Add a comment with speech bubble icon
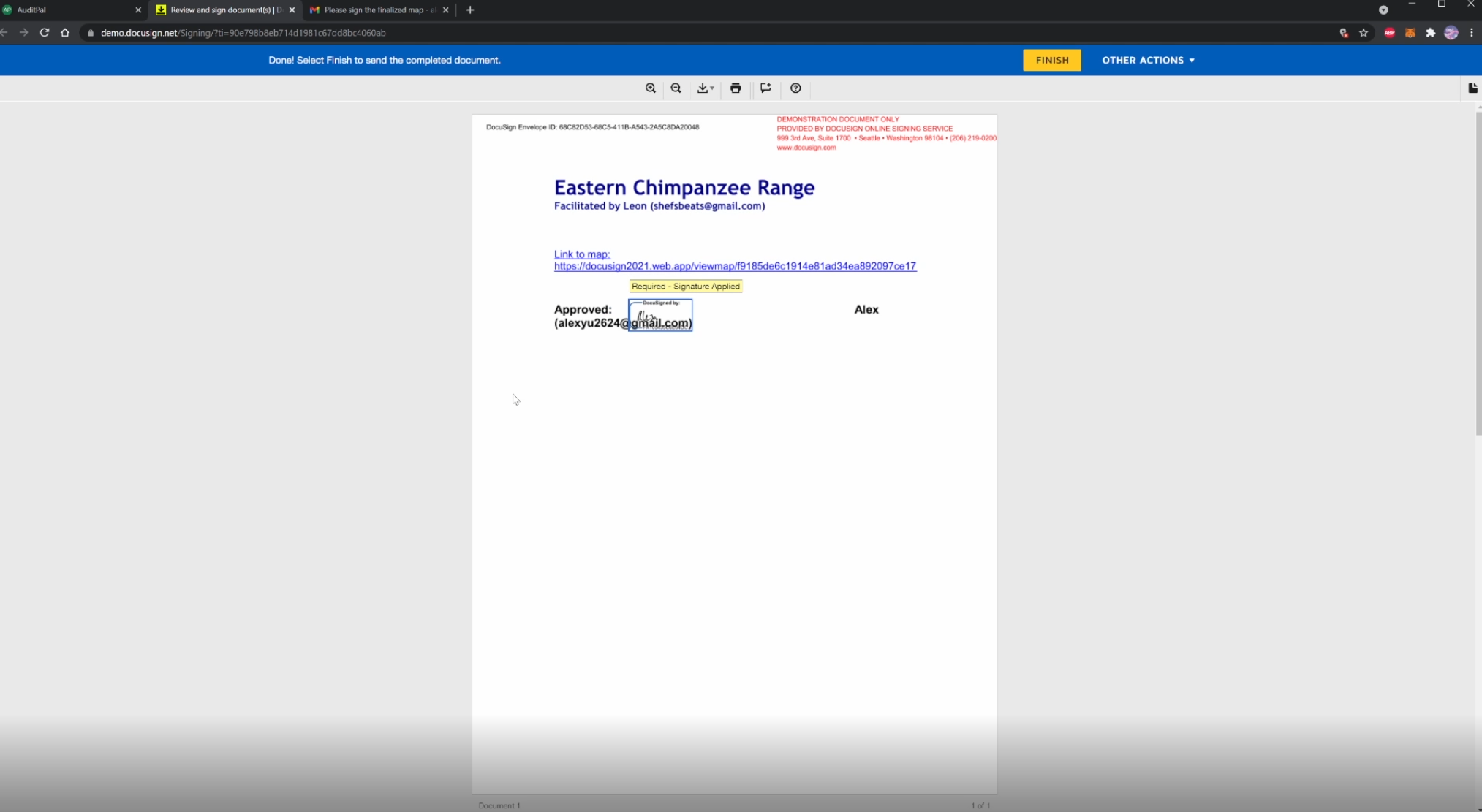Viewport: 1482px width, 812px height. (x=765, y=88)
